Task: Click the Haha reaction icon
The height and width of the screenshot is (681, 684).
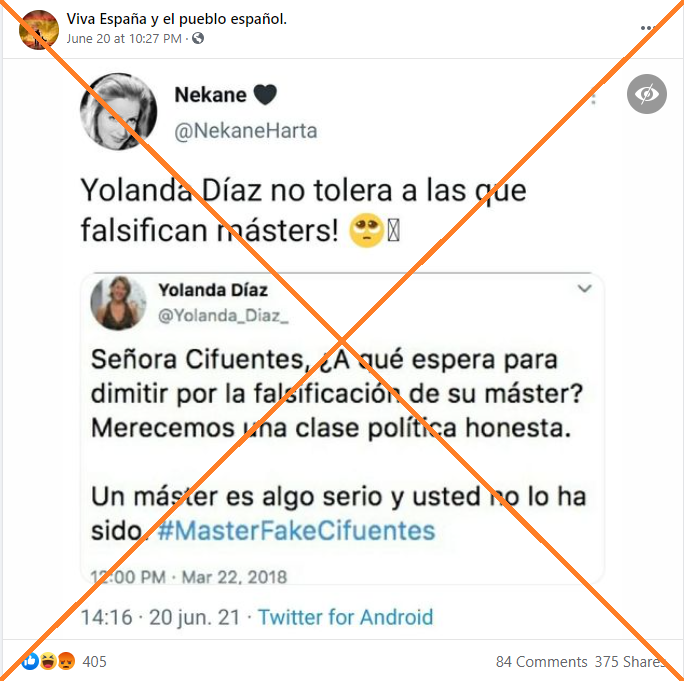Action: point(48,661)
